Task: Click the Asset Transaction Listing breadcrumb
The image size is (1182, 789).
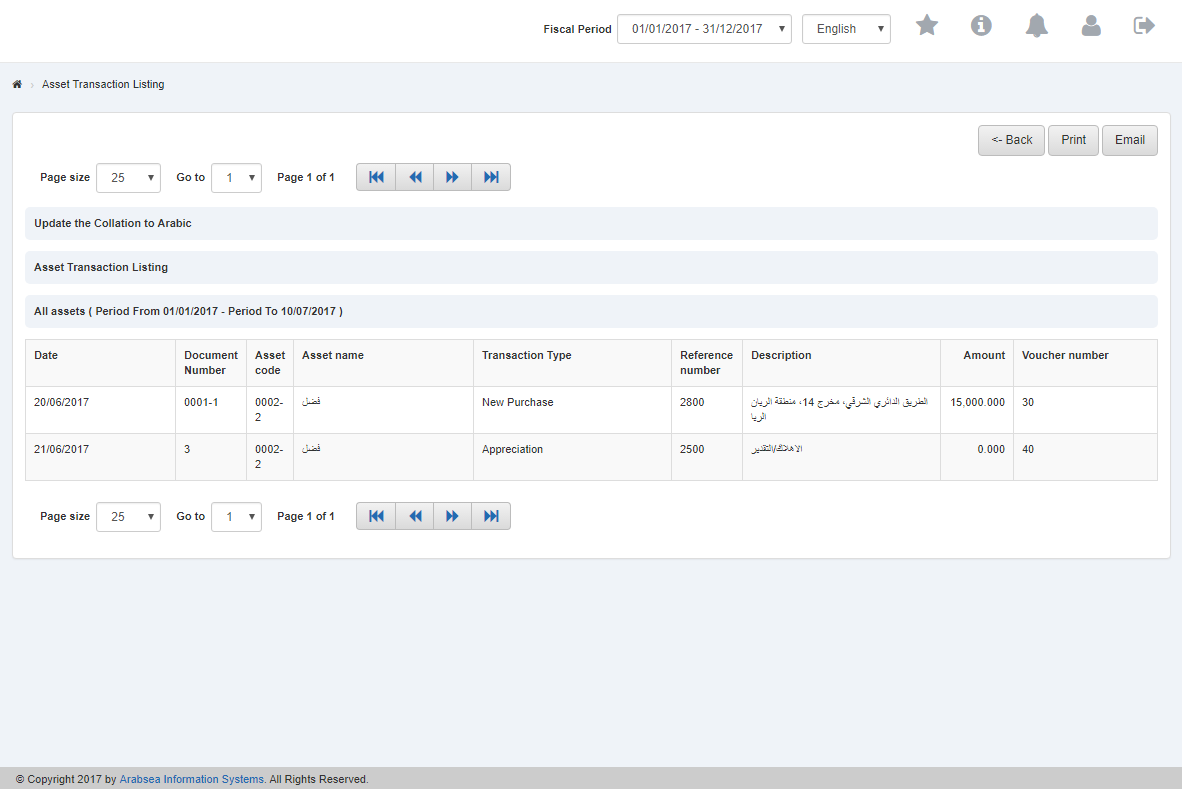Action: point(103,84)
